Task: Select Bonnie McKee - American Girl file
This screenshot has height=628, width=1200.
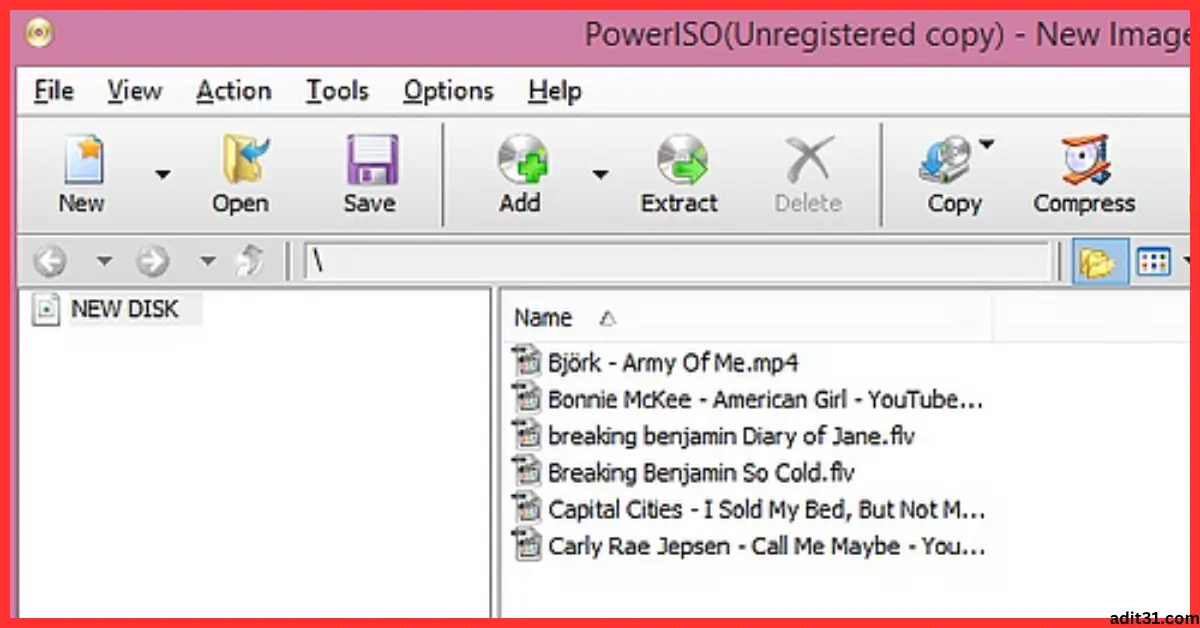Action: [766, 400]
